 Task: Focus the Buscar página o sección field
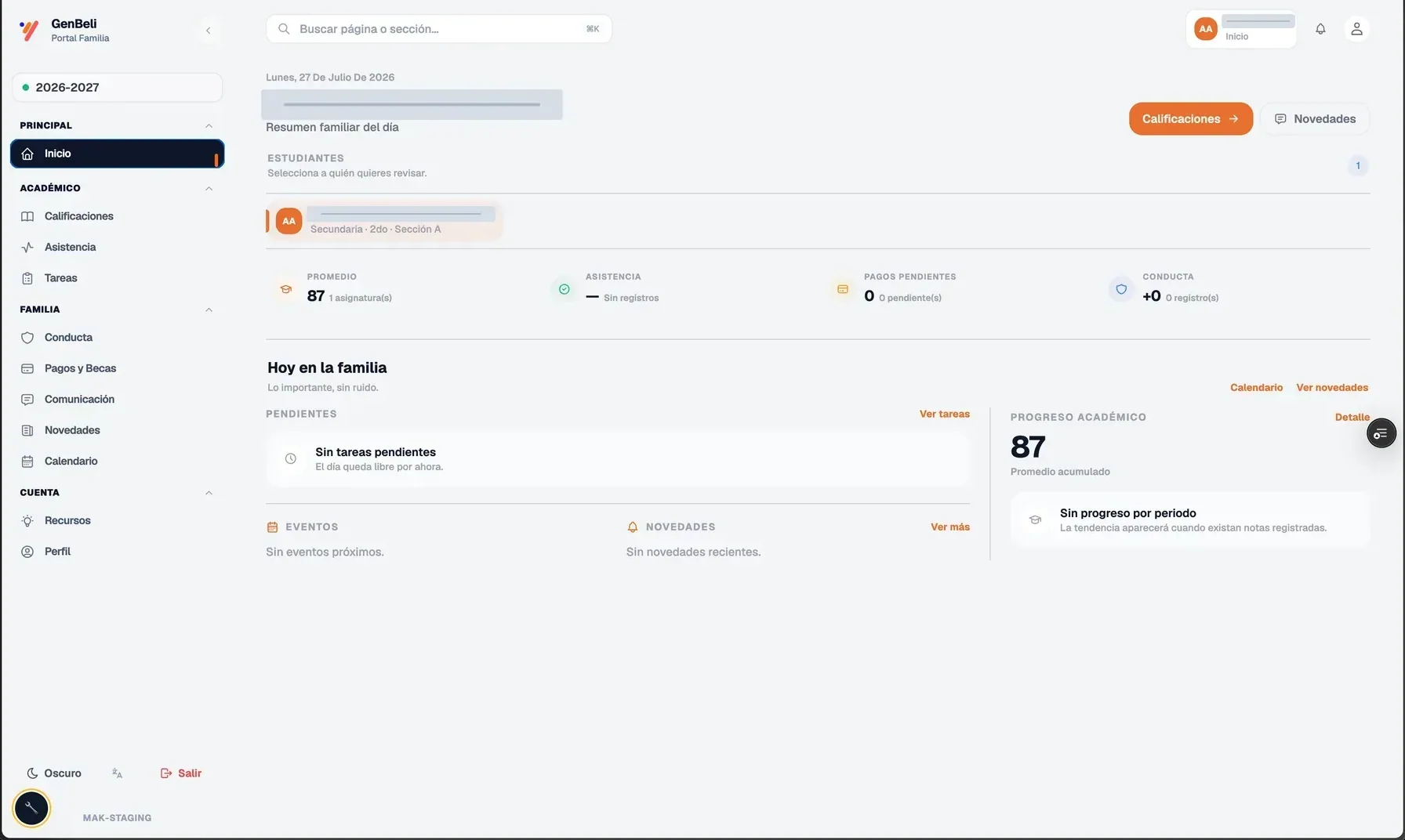[438, 29]
